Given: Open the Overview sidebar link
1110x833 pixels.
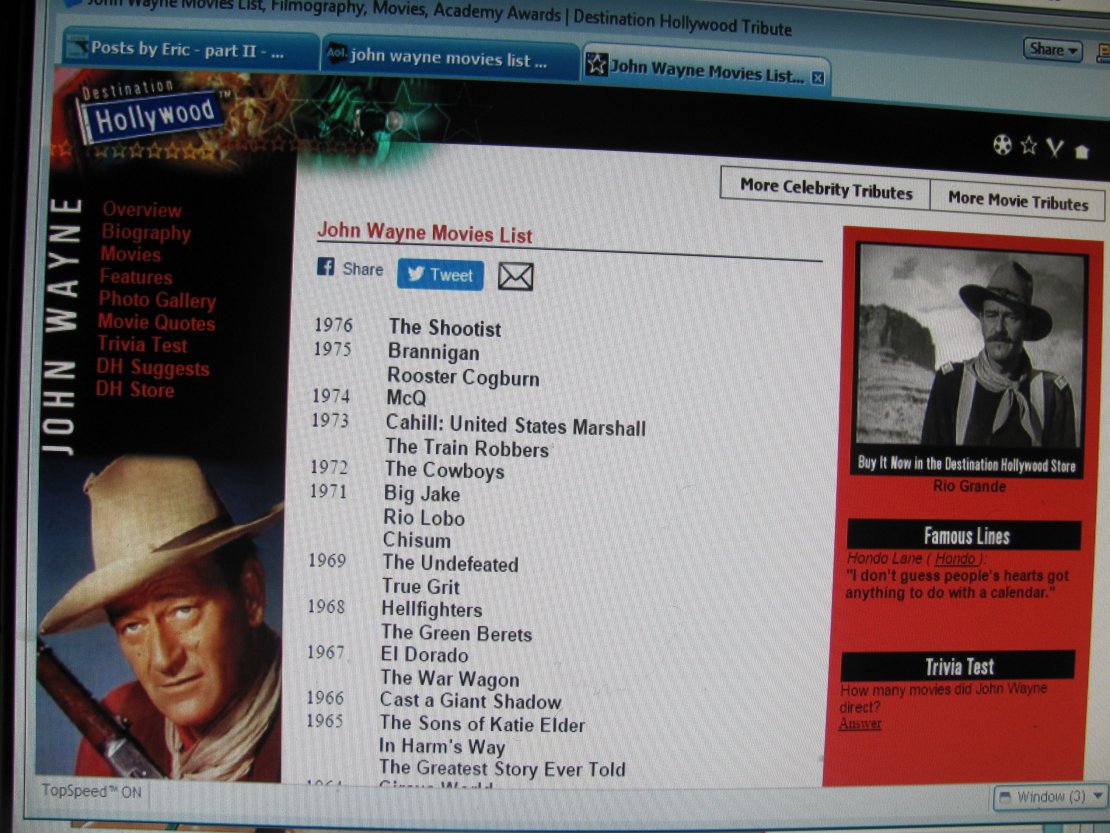Looking at the screenshot, I should coord(142,209).
